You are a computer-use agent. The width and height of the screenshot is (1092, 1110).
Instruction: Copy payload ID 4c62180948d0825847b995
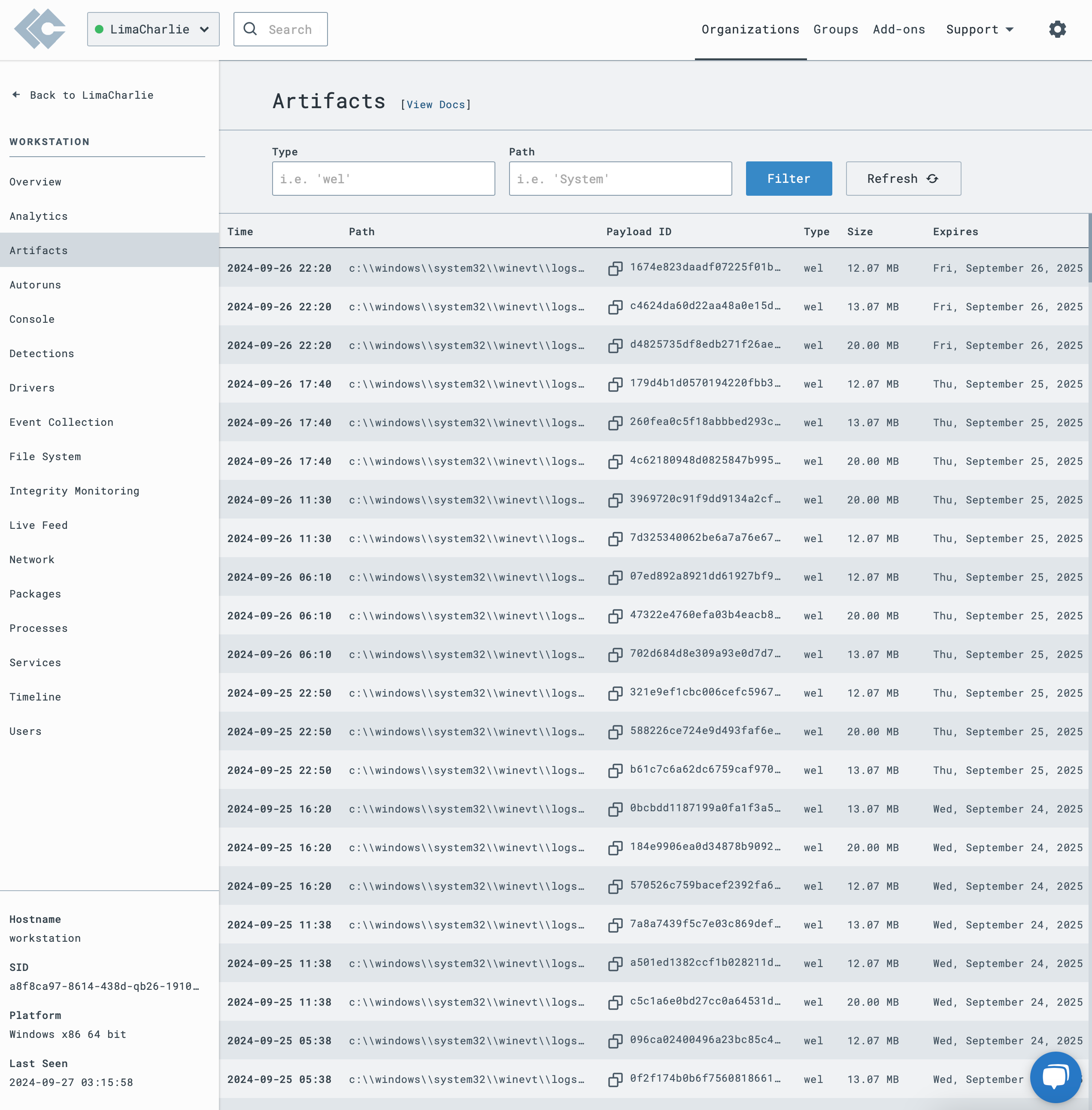(x=616, y=461)
